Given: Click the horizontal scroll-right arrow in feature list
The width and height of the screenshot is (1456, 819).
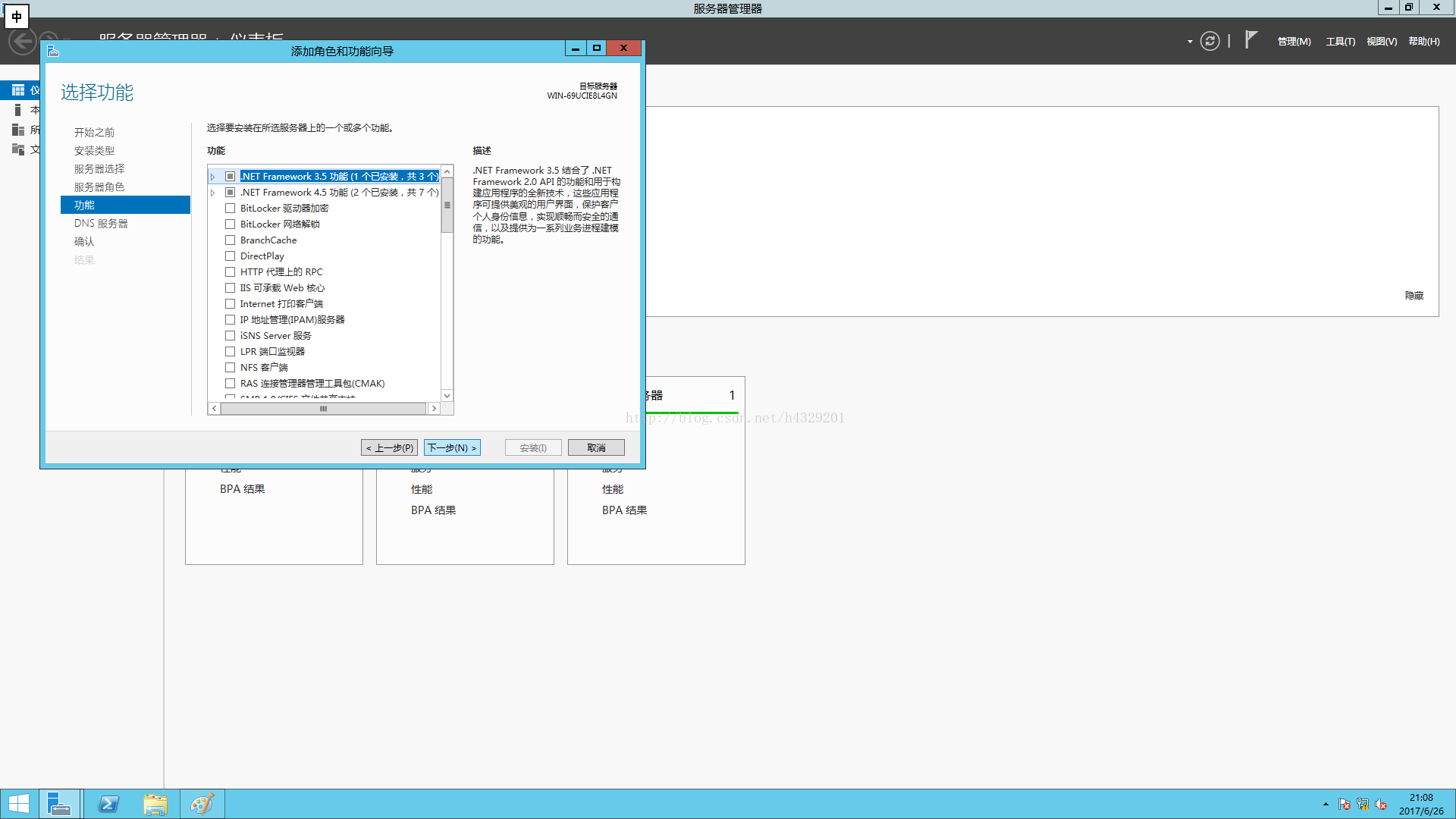Looking at the screenshot, I should [x=434, y=408].
